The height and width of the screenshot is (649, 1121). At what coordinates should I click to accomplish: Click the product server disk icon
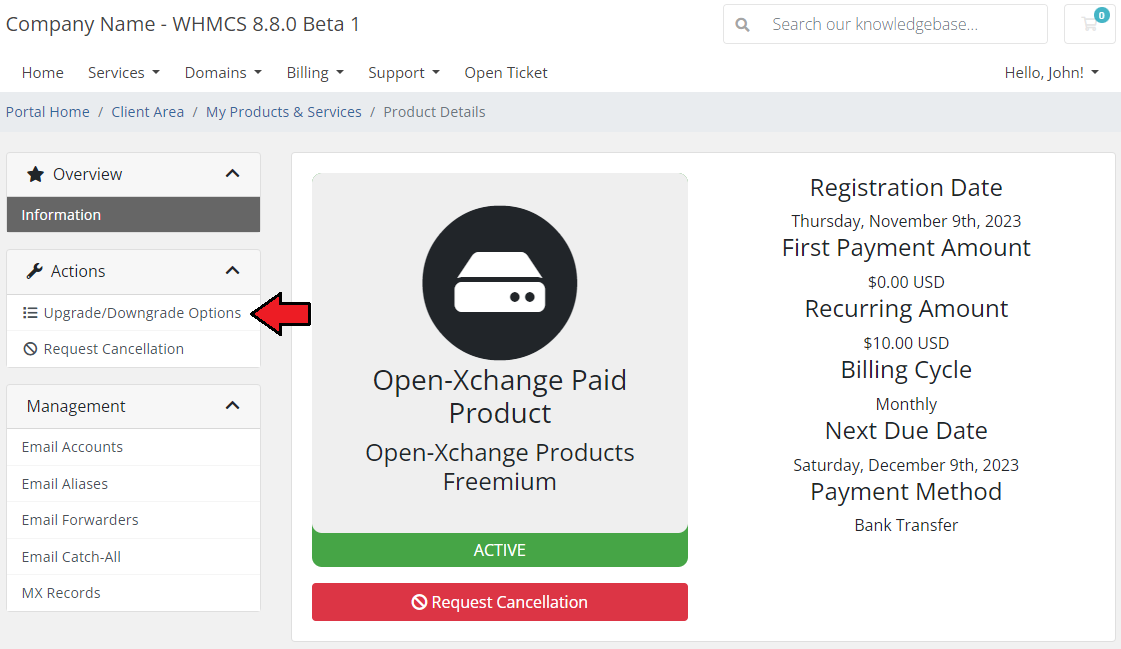coord(500,282)
